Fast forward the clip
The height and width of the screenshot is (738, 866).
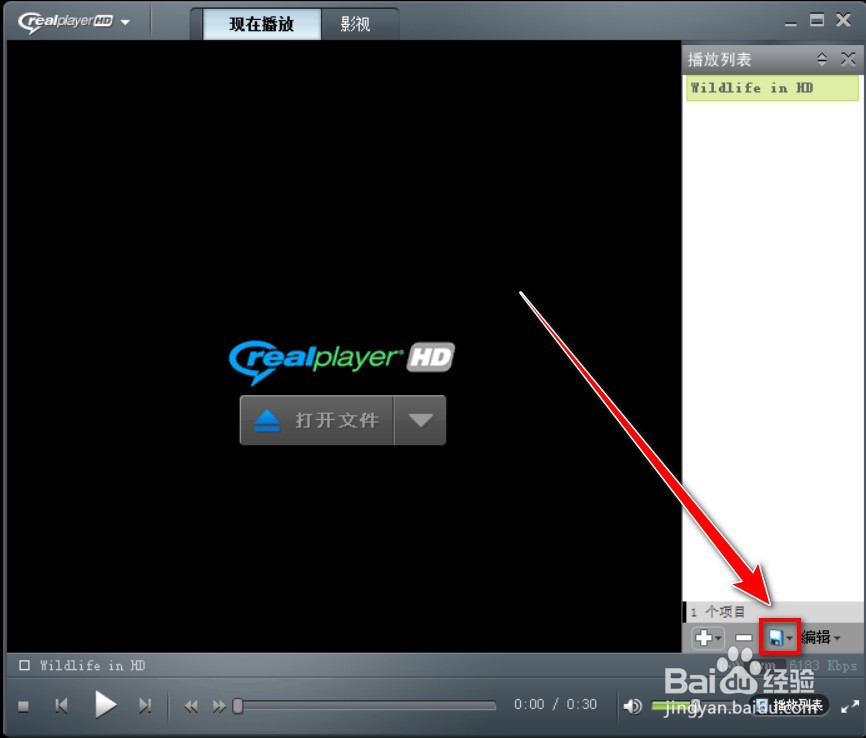pos(219,707)
